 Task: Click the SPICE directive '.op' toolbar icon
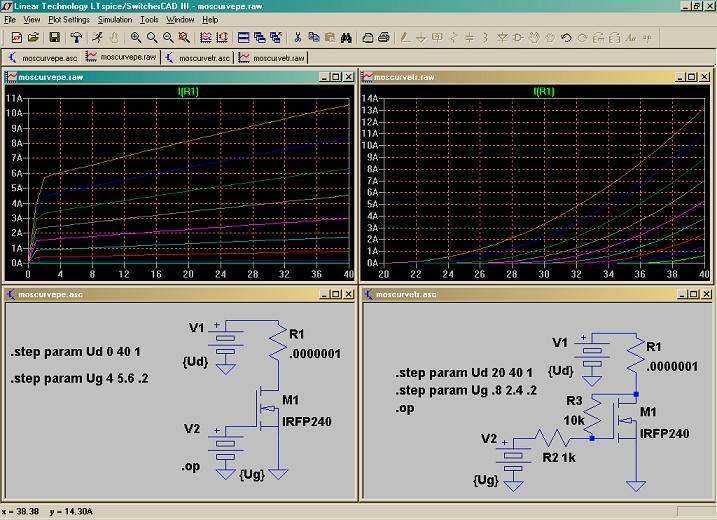(x=647, y=38)
